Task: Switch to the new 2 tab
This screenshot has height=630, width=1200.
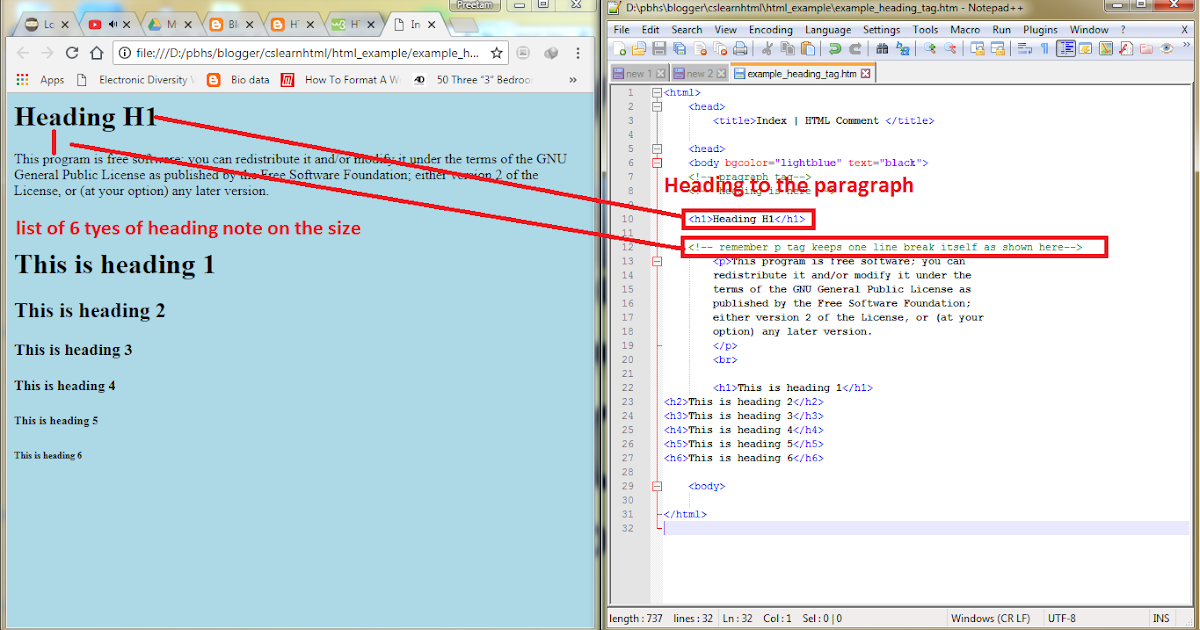Action: click(699, 73)
